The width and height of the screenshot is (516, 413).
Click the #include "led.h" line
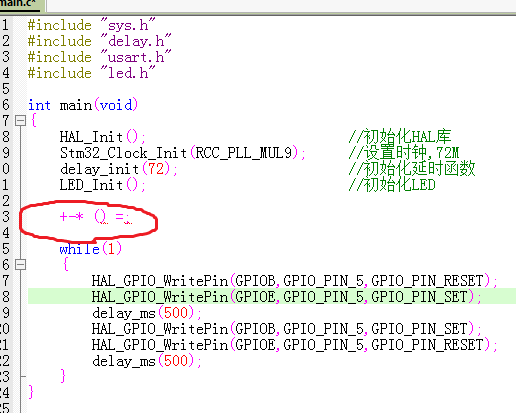91,73
